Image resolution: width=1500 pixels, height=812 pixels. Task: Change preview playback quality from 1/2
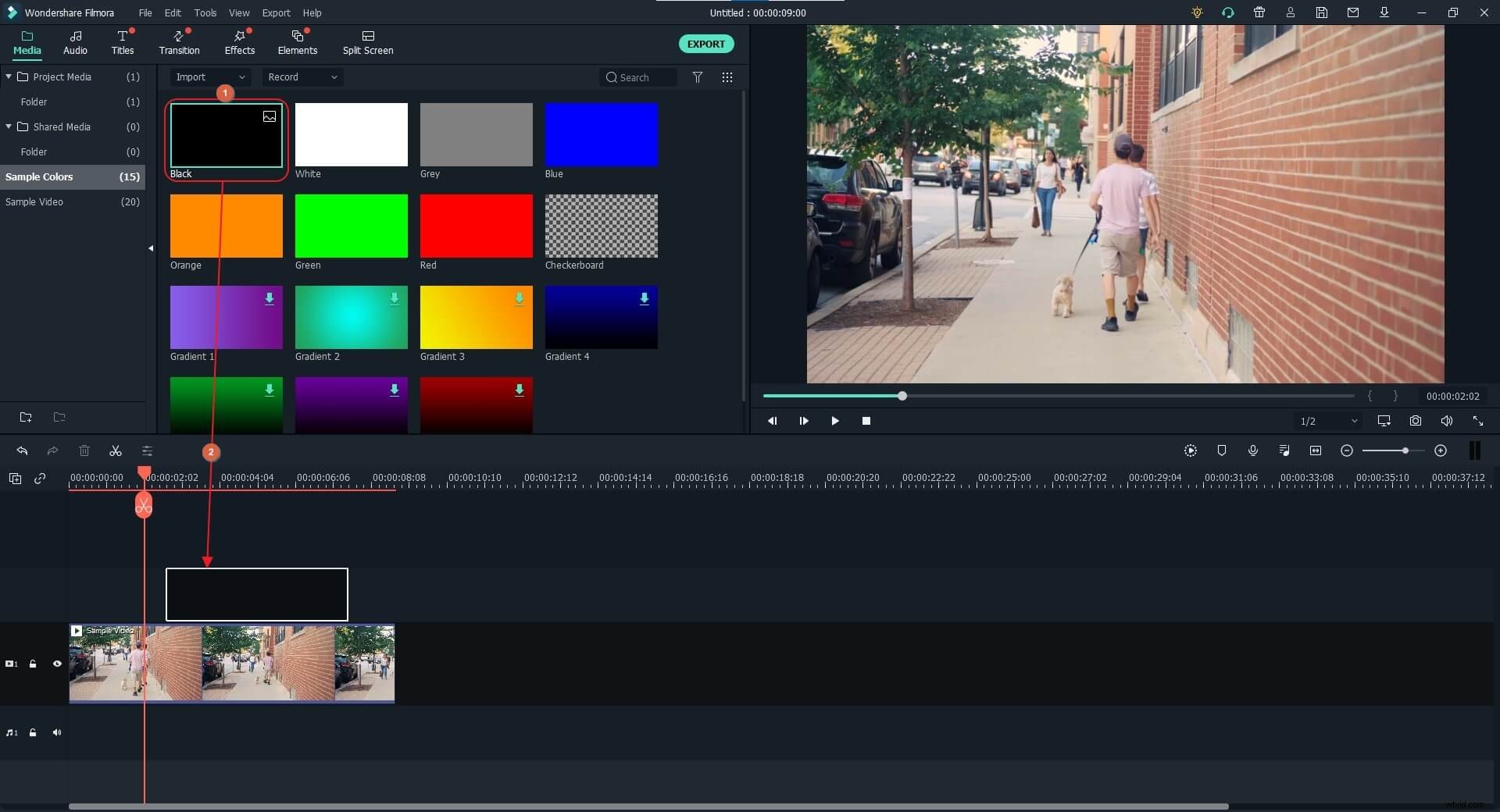[1327, 421]
